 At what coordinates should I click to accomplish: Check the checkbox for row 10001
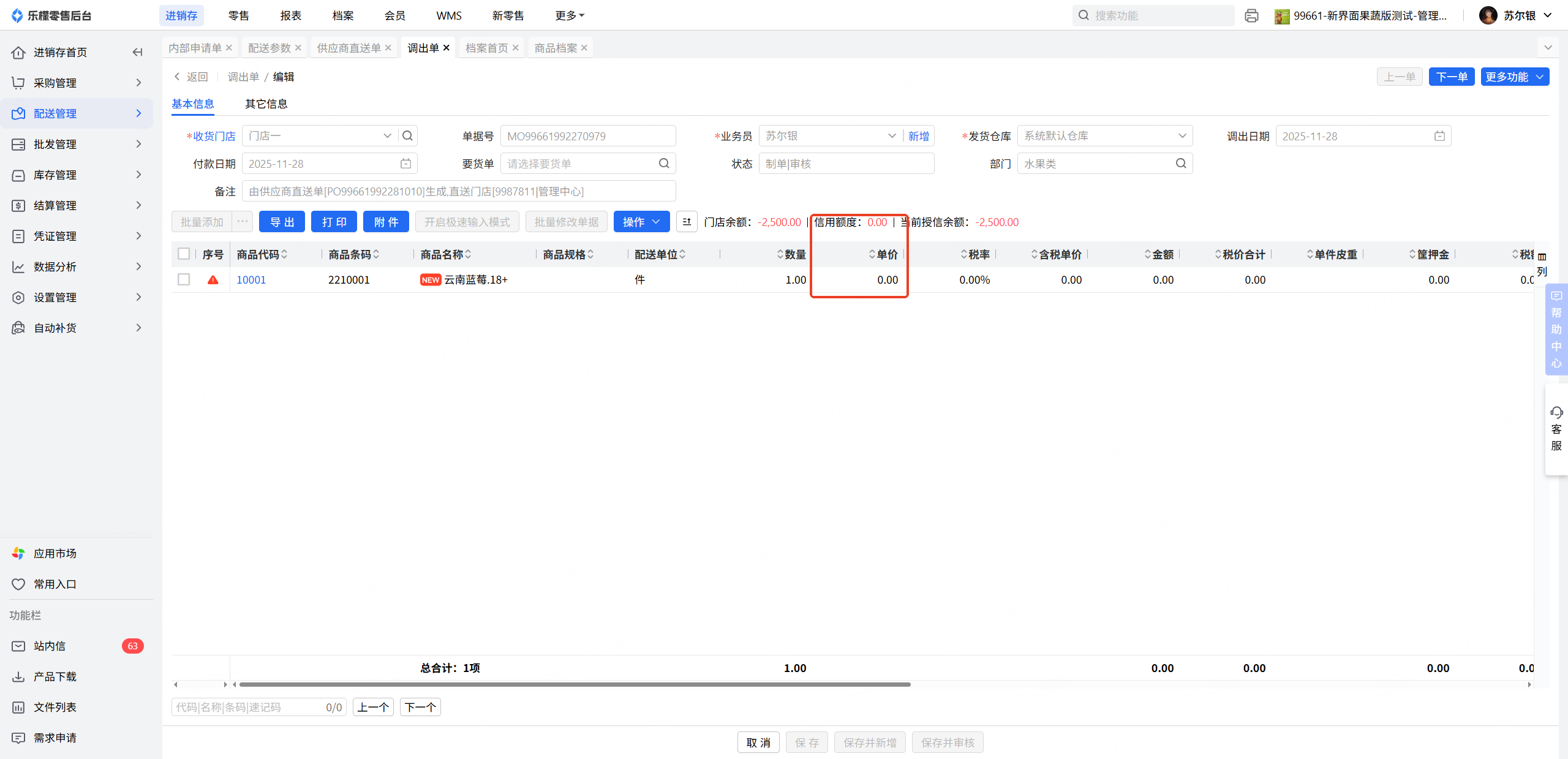click(184, 280)
